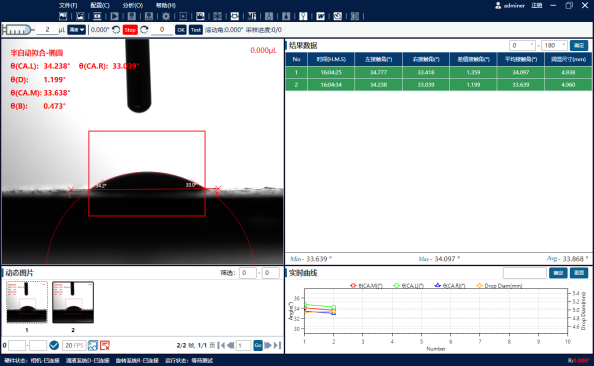
Task: Open the drop-type dropdown beside µL
Action: pyautogui.click(x=77, y=30)
